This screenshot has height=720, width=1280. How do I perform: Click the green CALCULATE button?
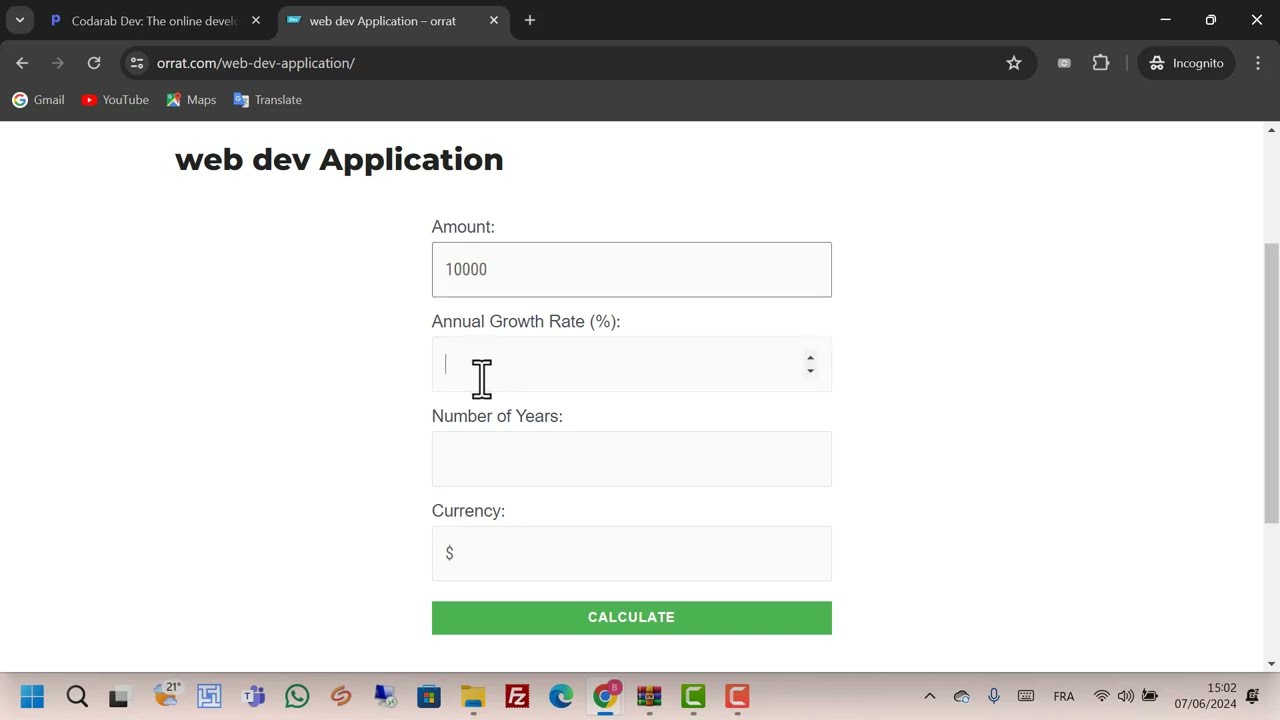click(x=631, y=617)
